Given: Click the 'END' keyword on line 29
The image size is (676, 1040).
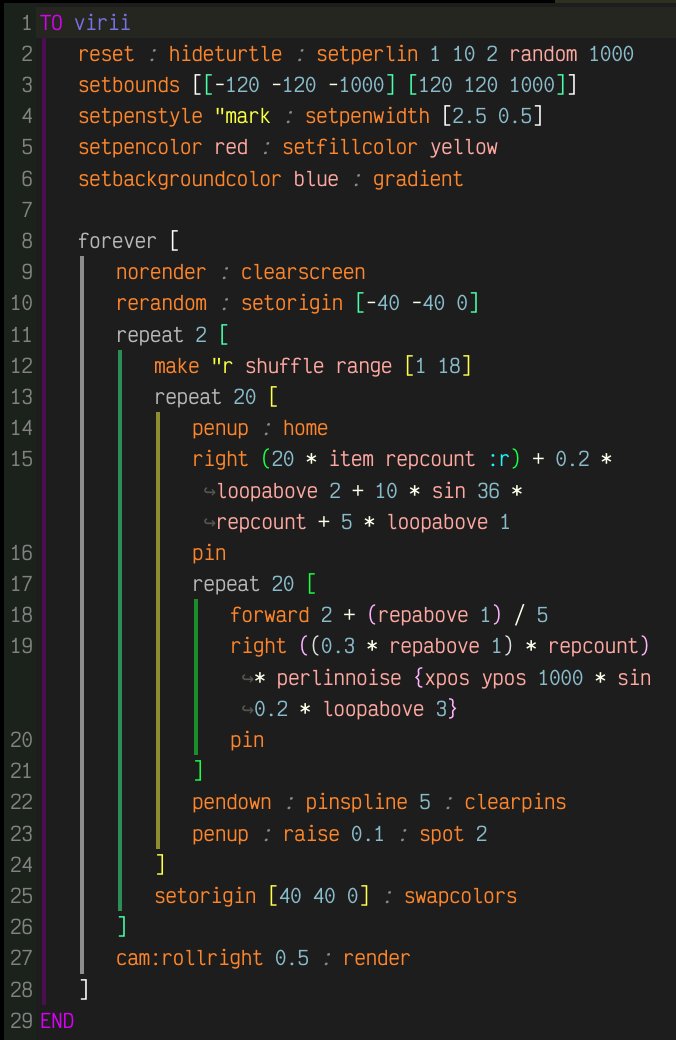Looking at the screenshot, I should click(57, 1021).
